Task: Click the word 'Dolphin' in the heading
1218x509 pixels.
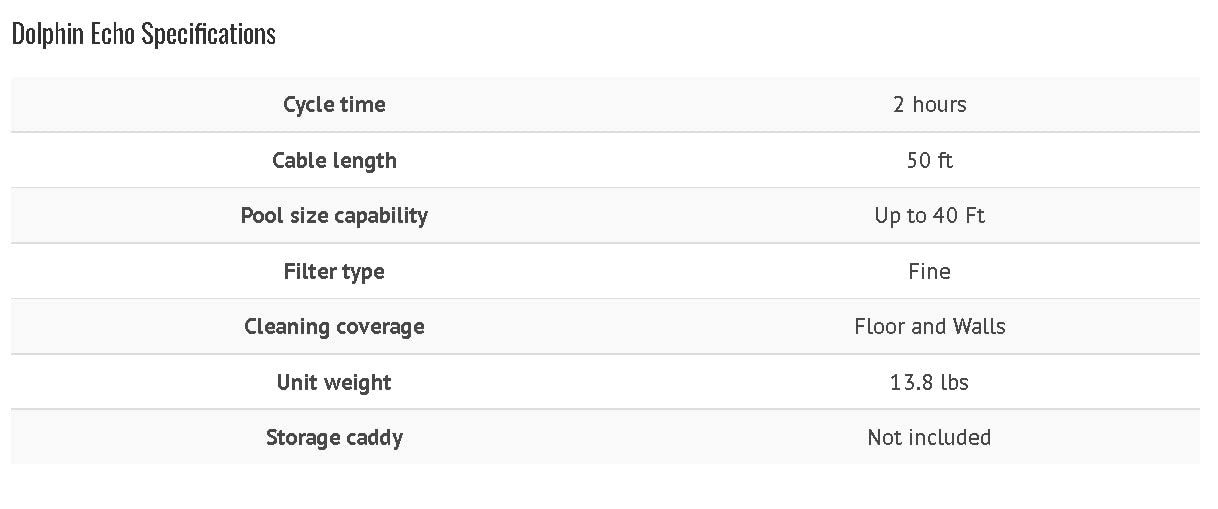Action: pyautogui.click(x=46, y=34)
